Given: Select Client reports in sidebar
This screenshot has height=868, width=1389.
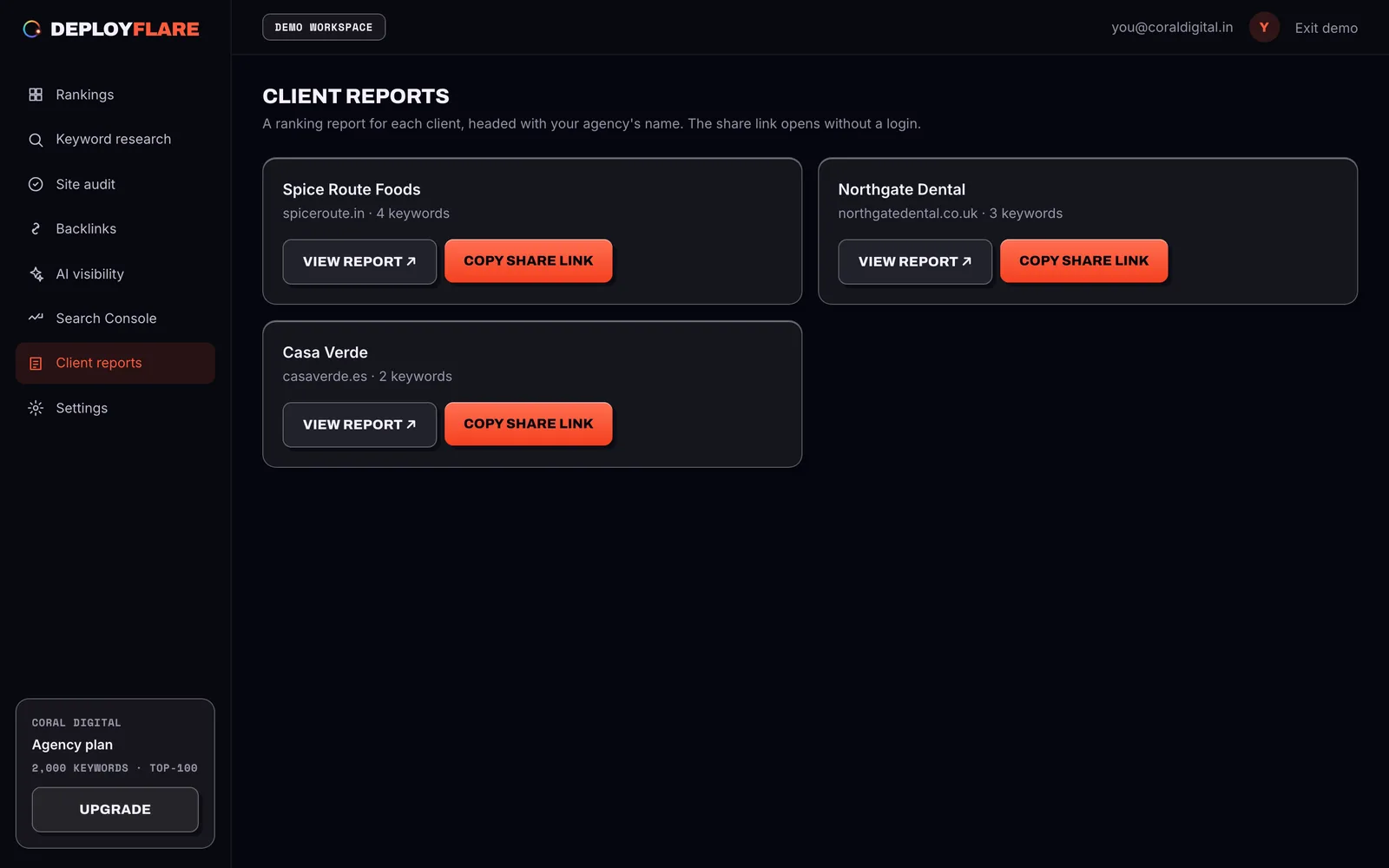Looking at the screenshot, I should pyautogui.click(x=115, y=363).
